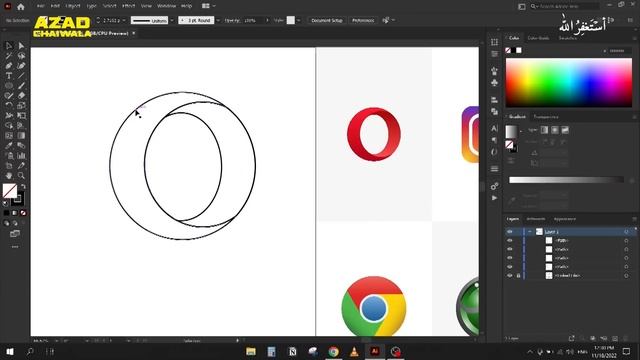Switch to the Artboards tab
The width and height of the screenshot is (640, 360).
(x=536, y=219)
